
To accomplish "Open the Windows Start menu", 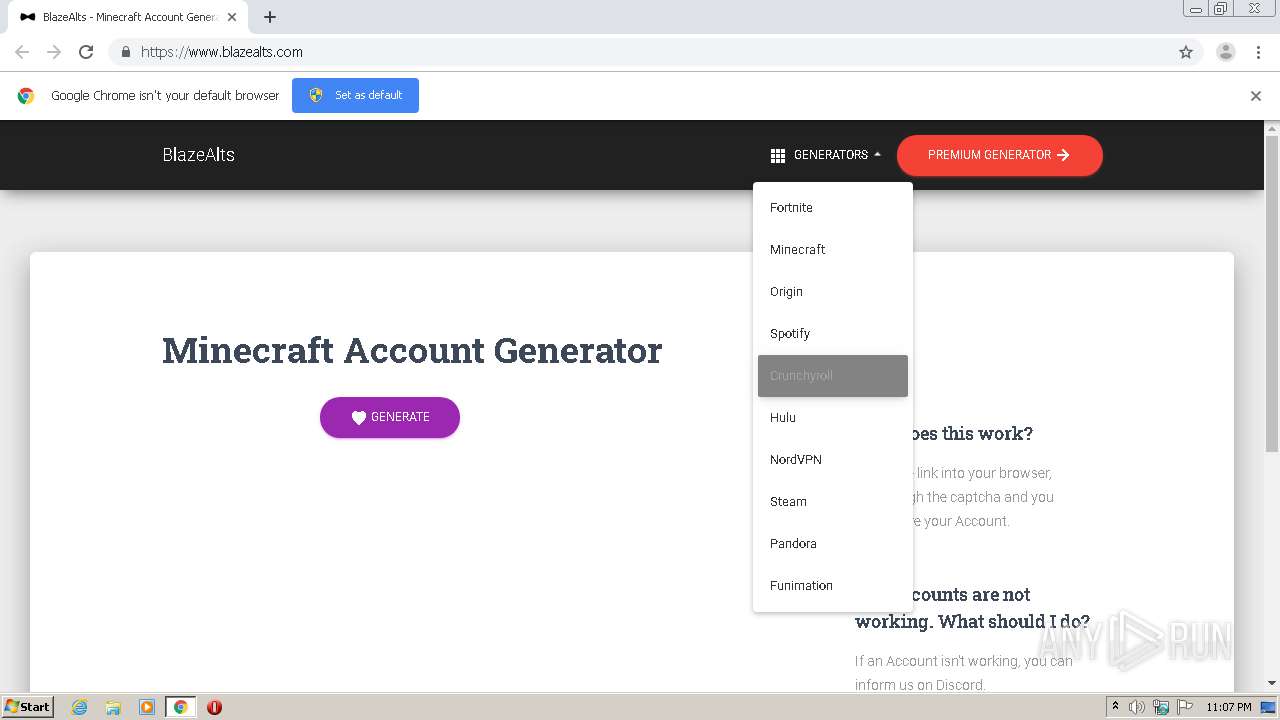I will coord(27,707).
